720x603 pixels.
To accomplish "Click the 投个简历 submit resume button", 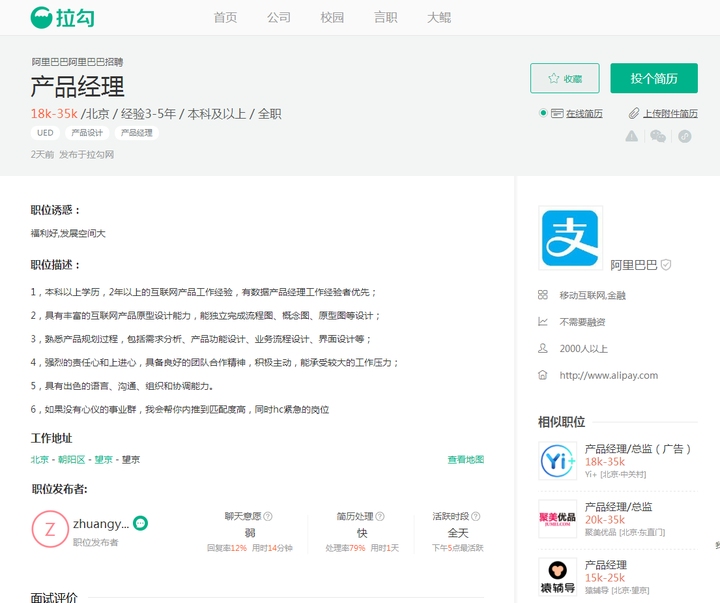I will 654,78.
